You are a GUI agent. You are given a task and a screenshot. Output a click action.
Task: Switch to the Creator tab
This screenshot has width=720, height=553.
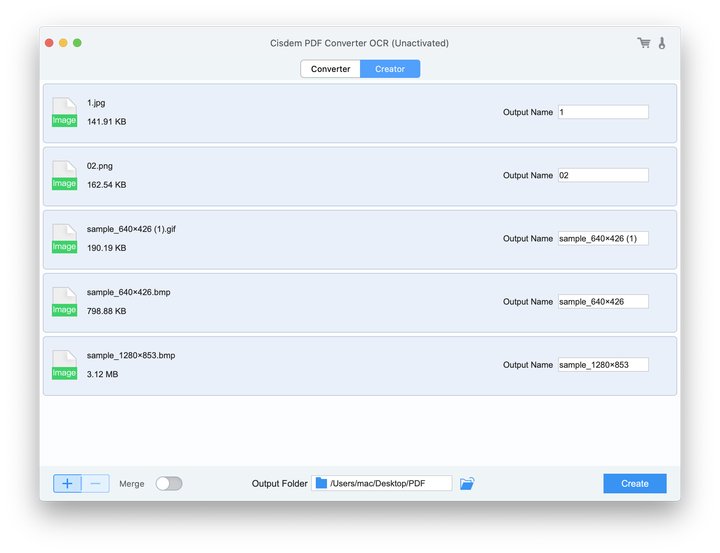390,69
